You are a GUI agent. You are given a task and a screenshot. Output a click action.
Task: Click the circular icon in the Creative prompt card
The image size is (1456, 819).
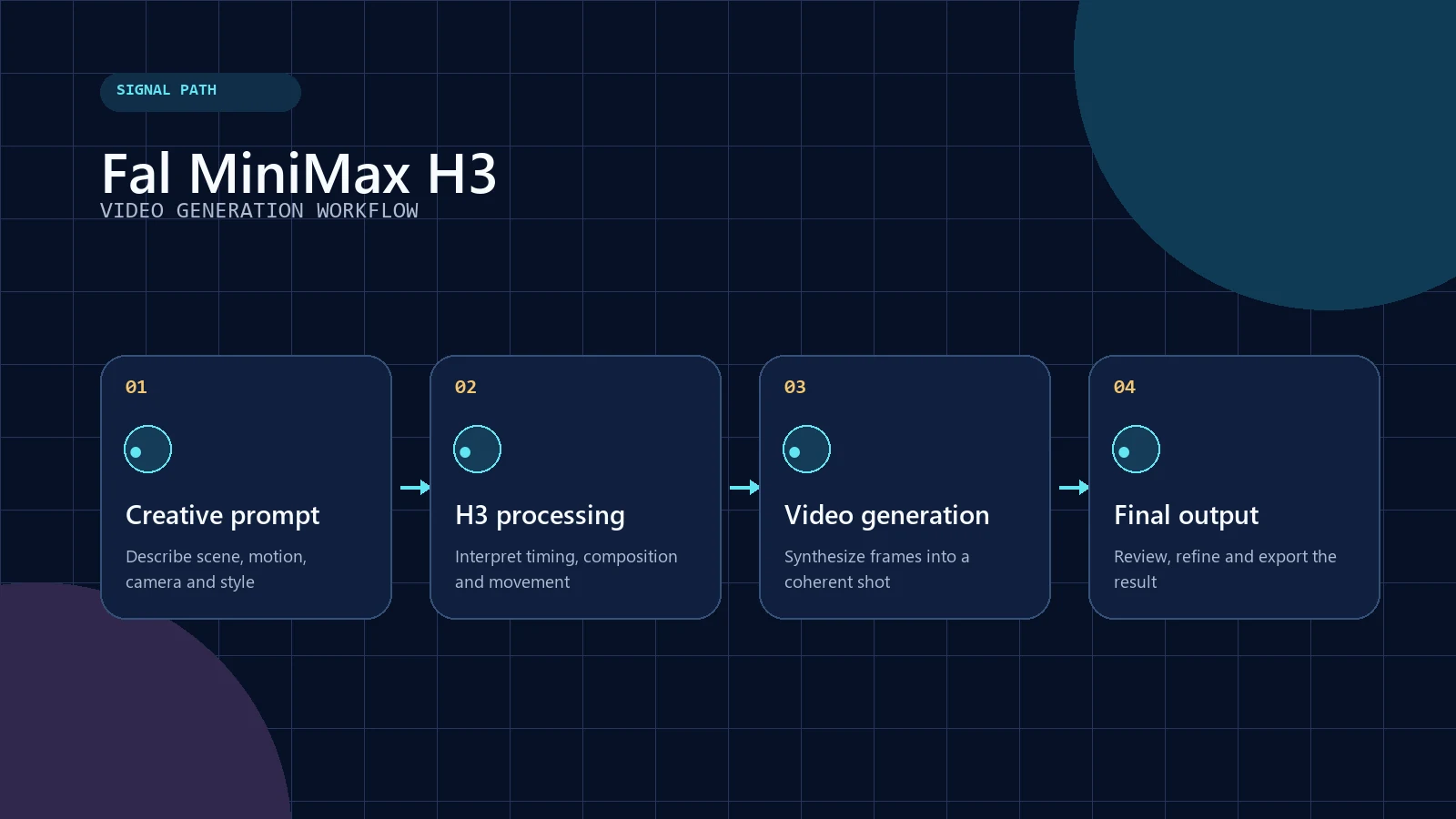147,449
